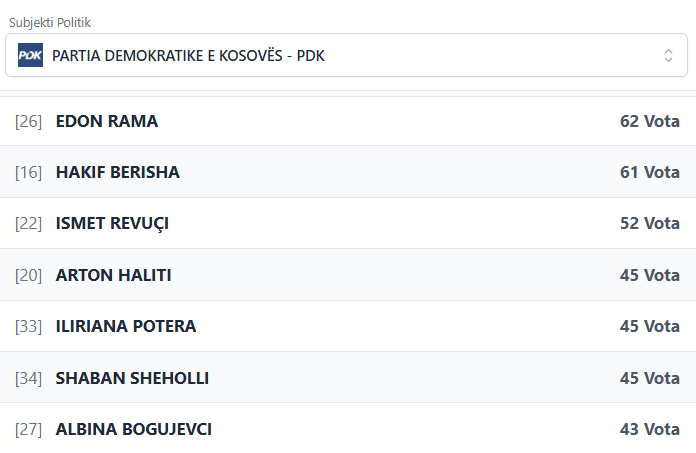The width and height of the screenshot is (696, 453).
Task: Click the Subjekti Politik label
Action: (x=57, y=22)
